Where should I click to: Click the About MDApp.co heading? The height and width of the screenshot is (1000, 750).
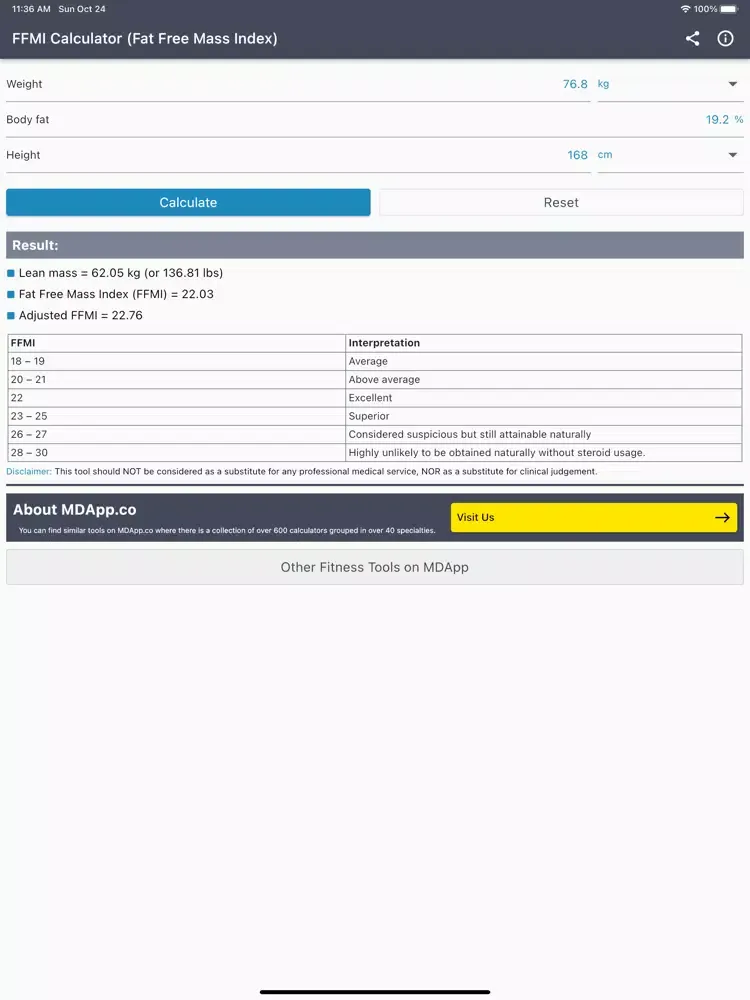pos(75,510)
